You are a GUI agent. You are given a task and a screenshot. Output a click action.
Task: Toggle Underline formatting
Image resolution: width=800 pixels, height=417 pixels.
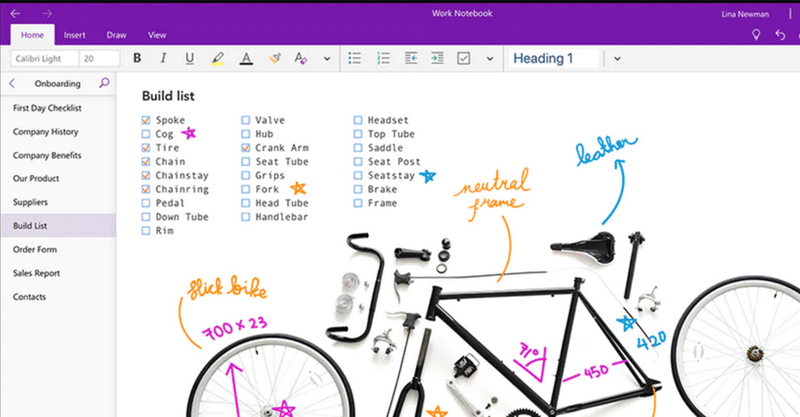[189, 58]
